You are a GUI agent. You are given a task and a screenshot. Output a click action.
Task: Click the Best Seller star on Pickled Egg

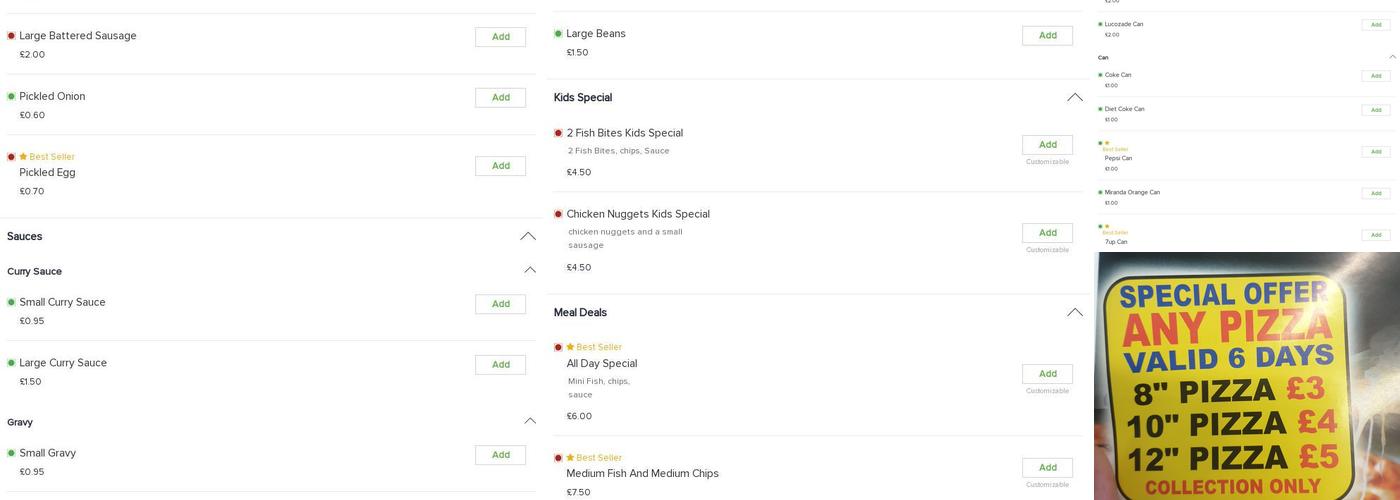click(x=23, y=157)
